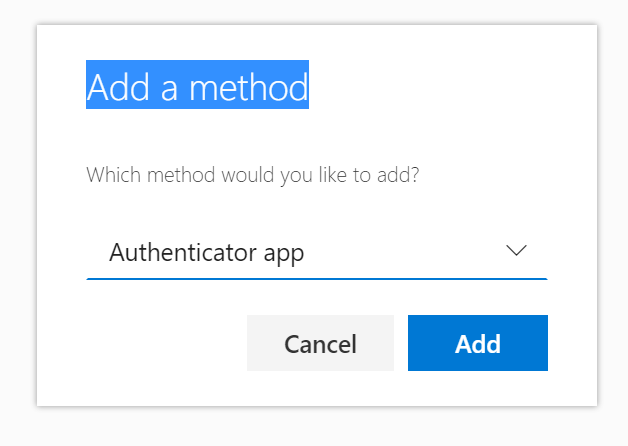
Task: Expand the method list via chevron arrow
Action: tap(516, 251)
